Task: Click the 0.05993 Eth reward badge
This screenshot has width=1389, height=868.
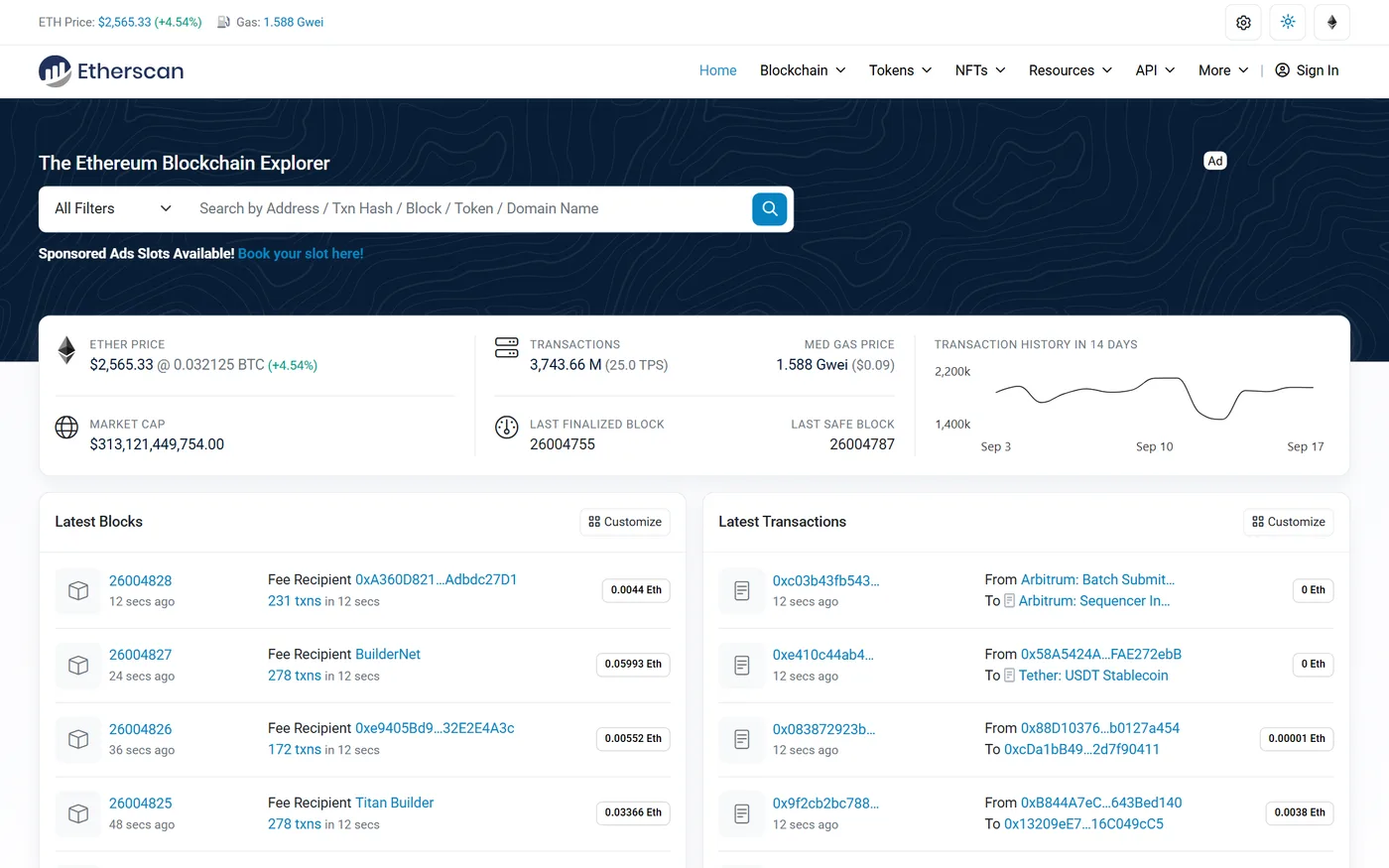Action: point(633,665)
